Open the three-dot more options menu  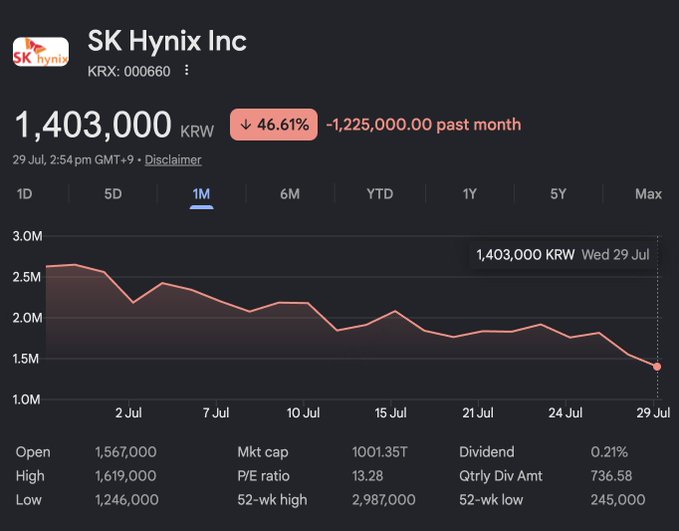click(187, 71)
